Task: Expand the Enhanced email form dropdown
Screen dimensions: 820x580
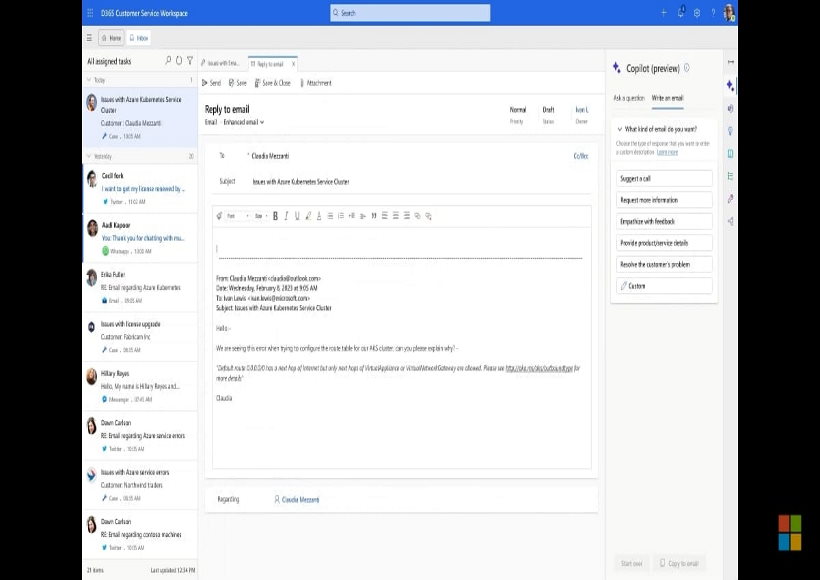Action: point(243,122)
